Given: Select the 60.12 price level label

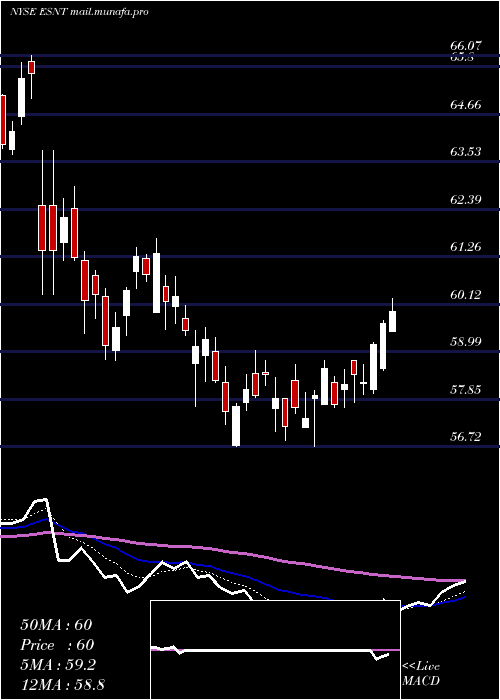Looking at the screenshot, I should [x=466, y=294].
